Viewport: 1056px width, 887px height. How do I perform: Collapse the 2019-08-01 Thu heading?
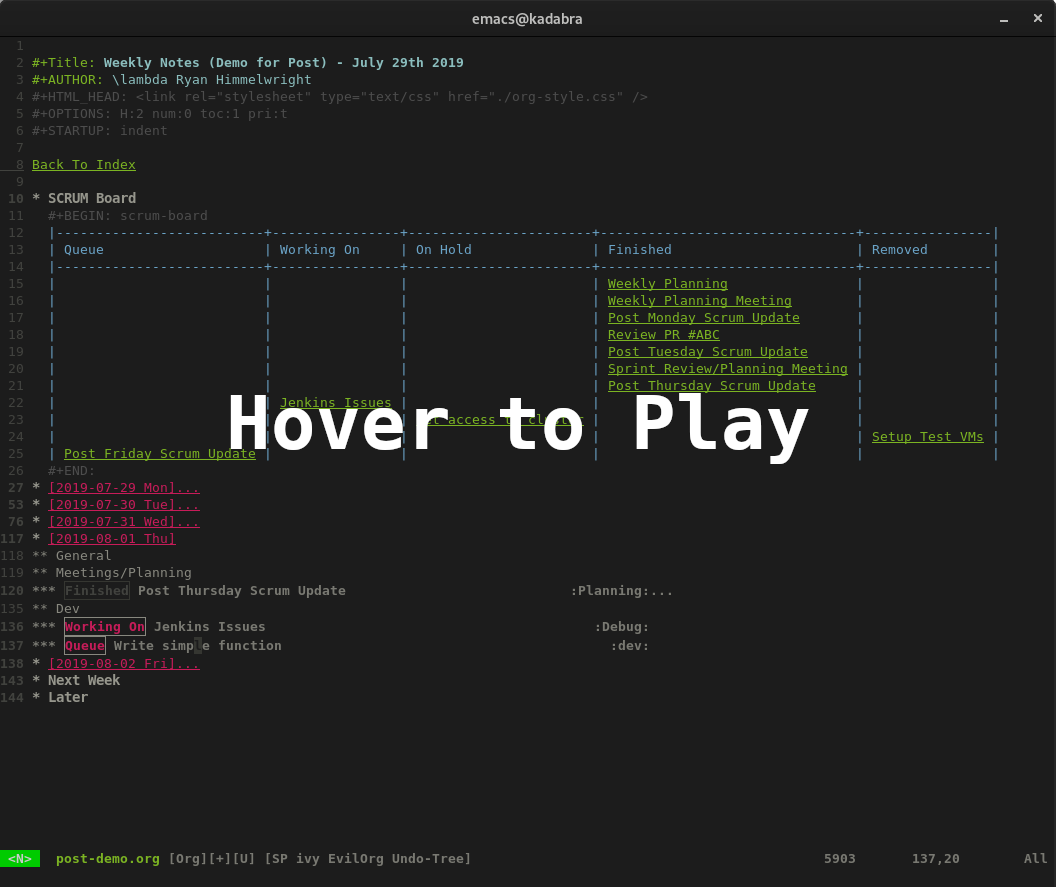point(111,539)
